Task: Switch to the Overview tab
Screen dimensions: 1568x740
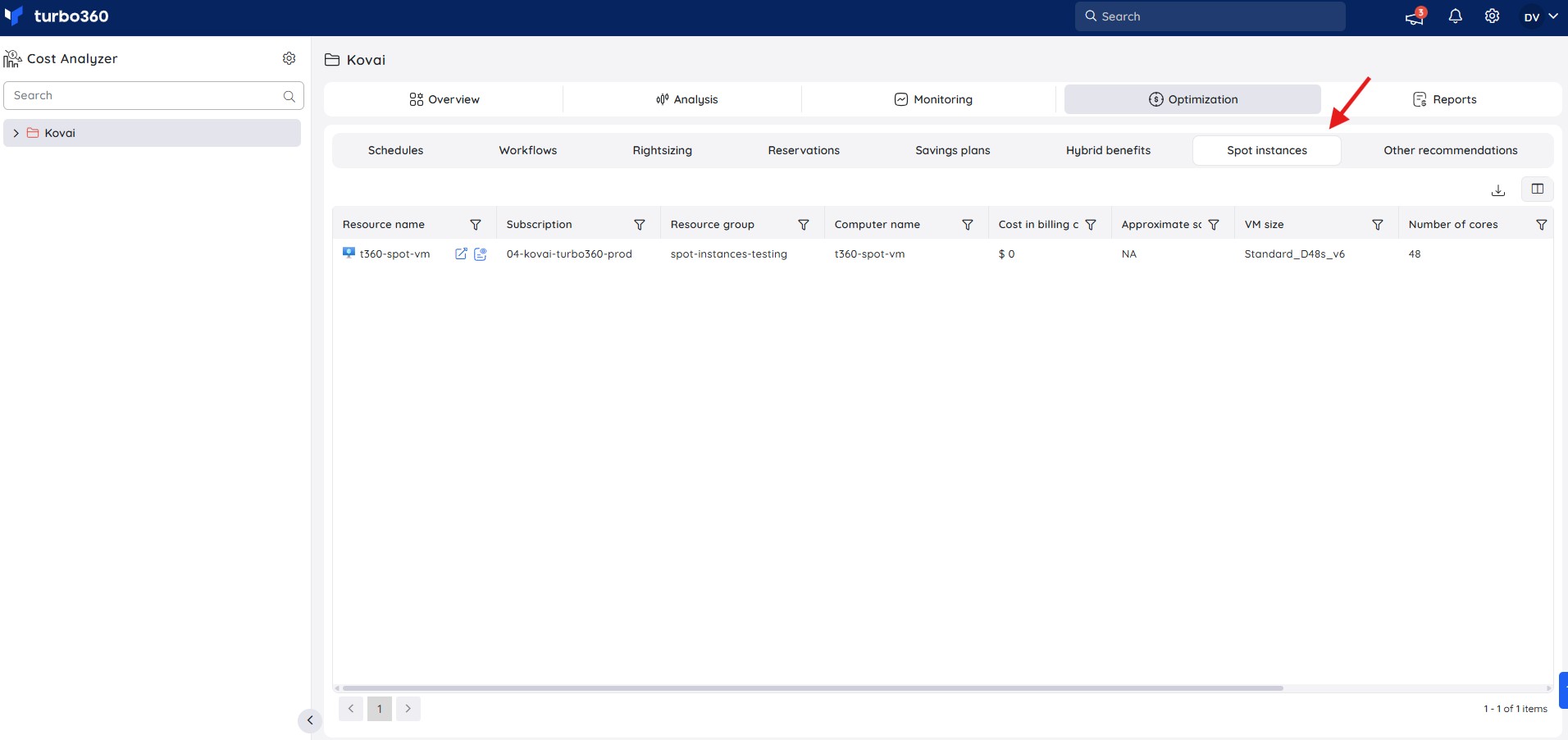Action: pyautogui.click(x=444, y=99)
